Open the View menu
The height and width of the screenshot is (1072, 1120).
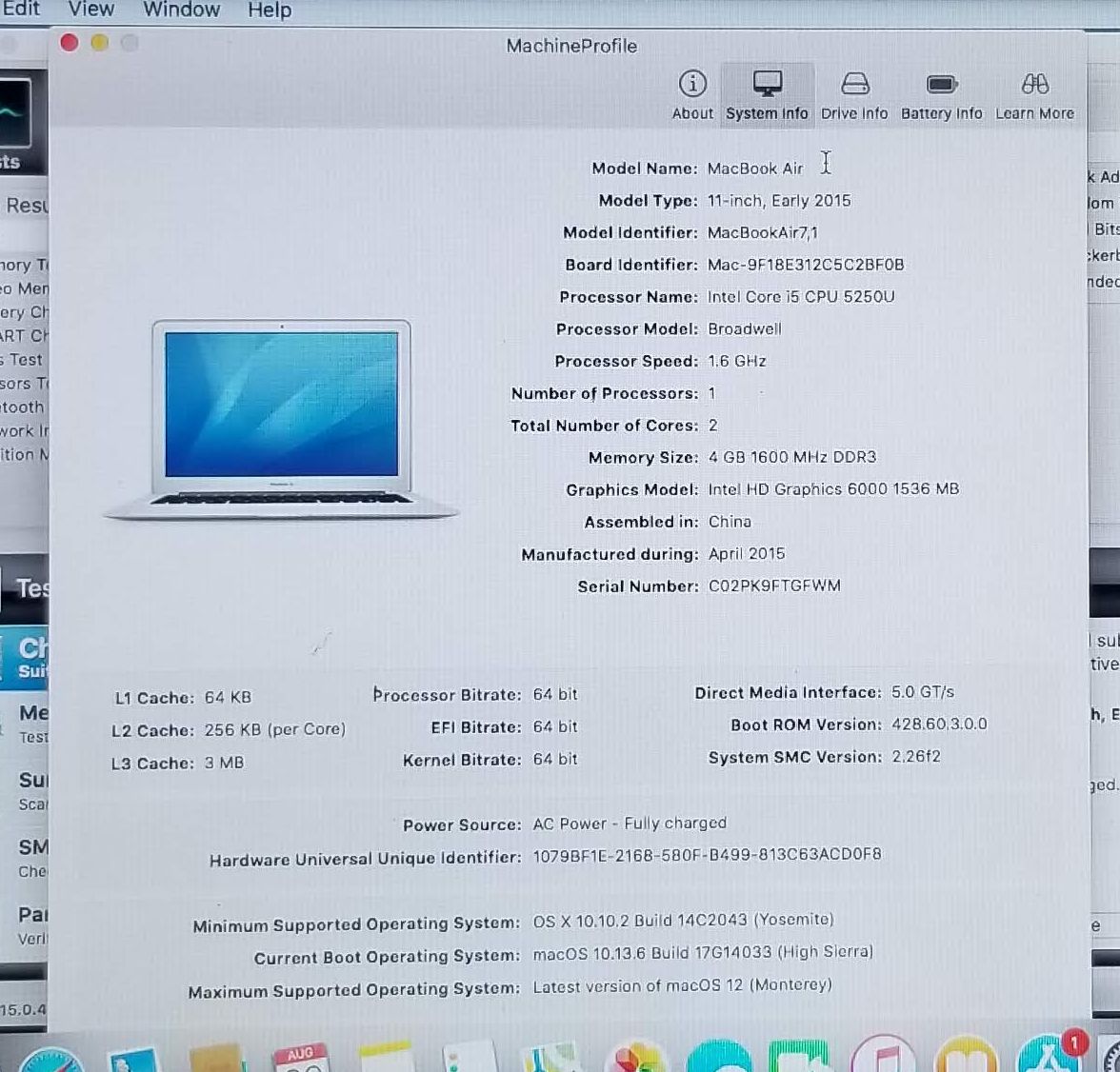click(91, 10)
